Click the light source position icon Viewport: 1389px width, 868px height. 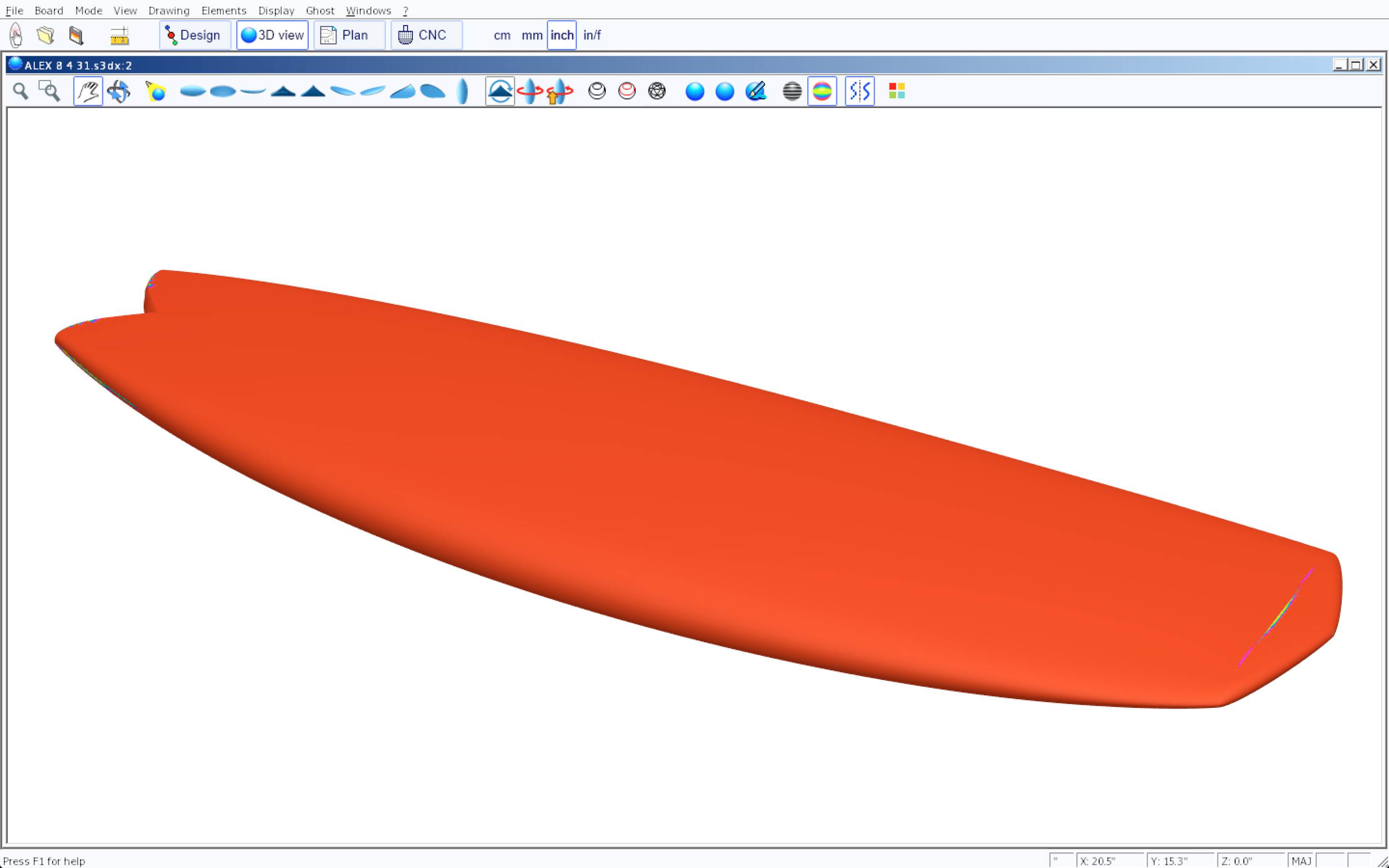coord(156,91)
